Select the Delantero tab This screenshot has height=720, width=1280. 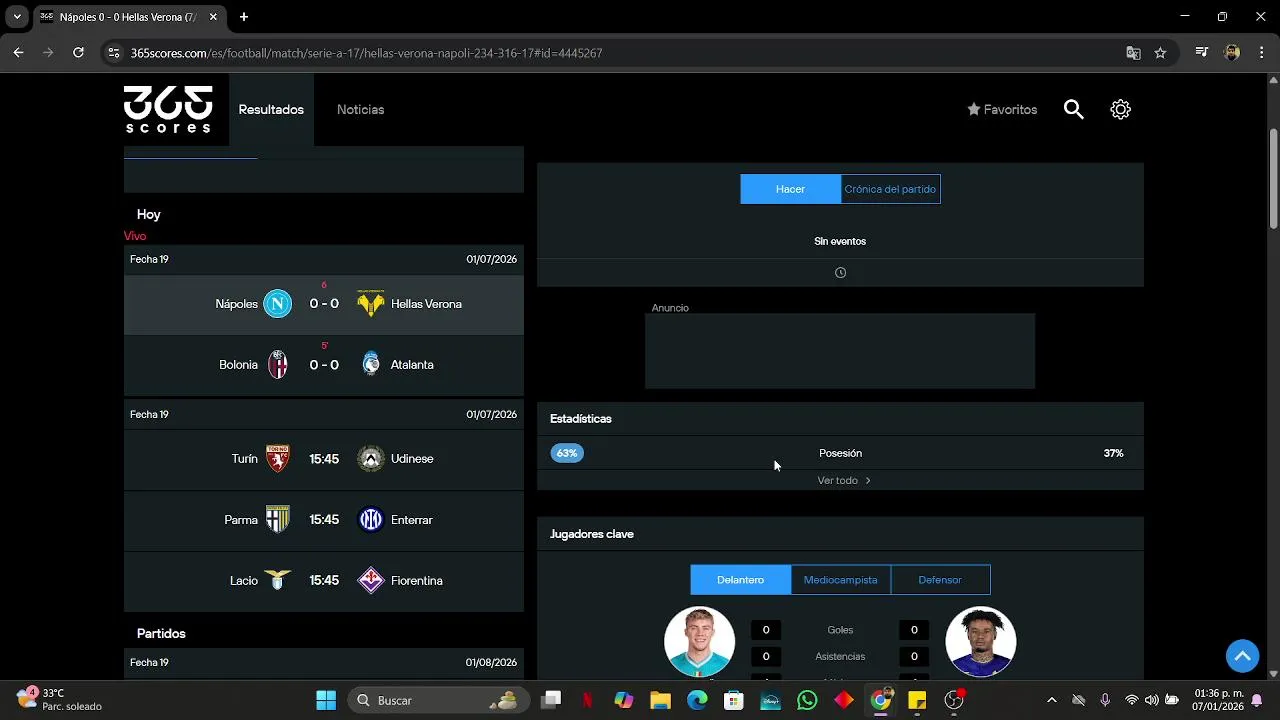(x=740, y=580)
